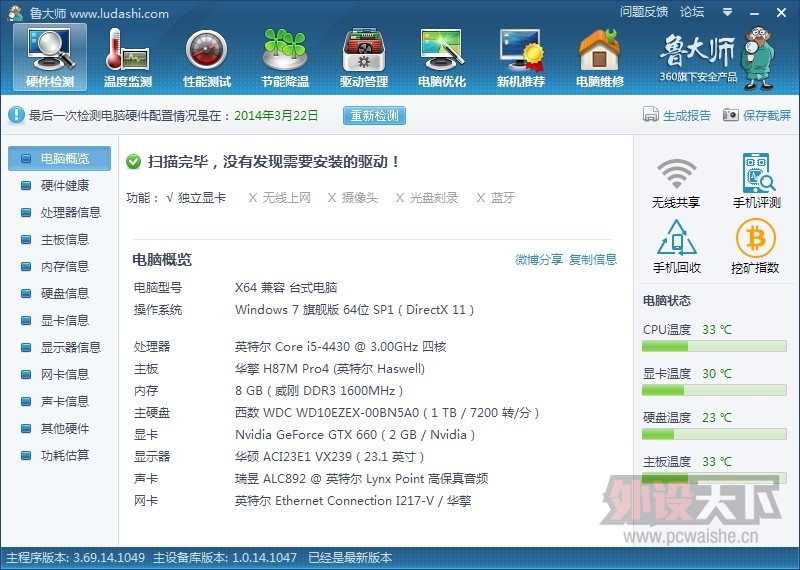Click the 无线共享 WiFi sharing icon
The width and height of the screenshot is (800, 570).
click(x=676, y=173)
